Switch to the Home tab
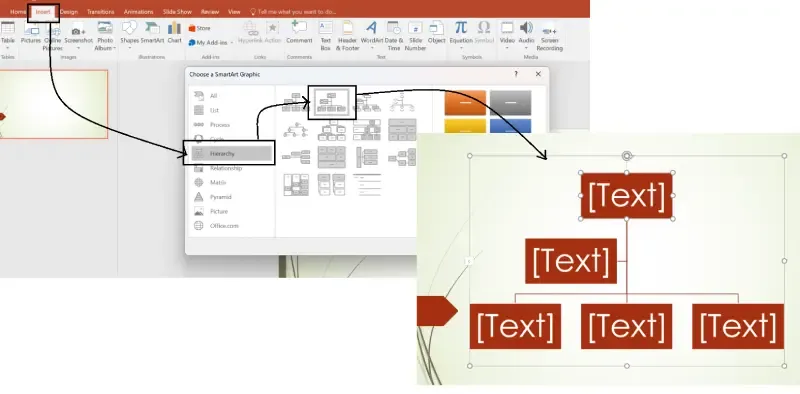Screen dimensions: 800x394 (x=18, y=12)
